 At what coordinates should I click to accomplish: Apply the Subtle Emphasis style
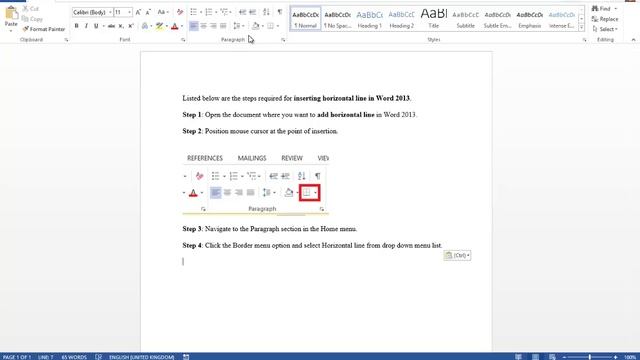click(x=498, y=19)
